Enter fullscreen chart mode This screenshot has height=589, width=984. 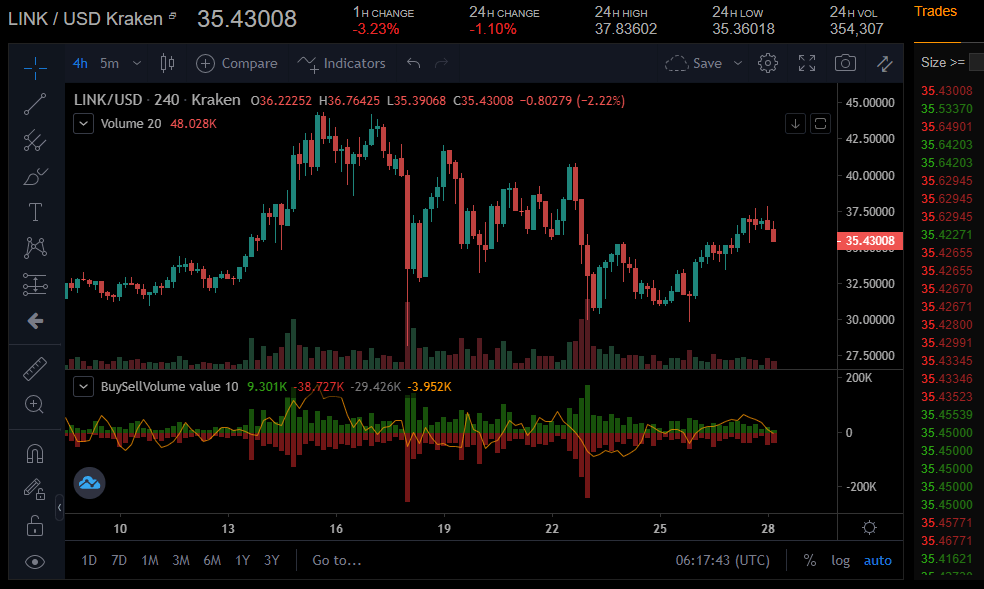807,63
